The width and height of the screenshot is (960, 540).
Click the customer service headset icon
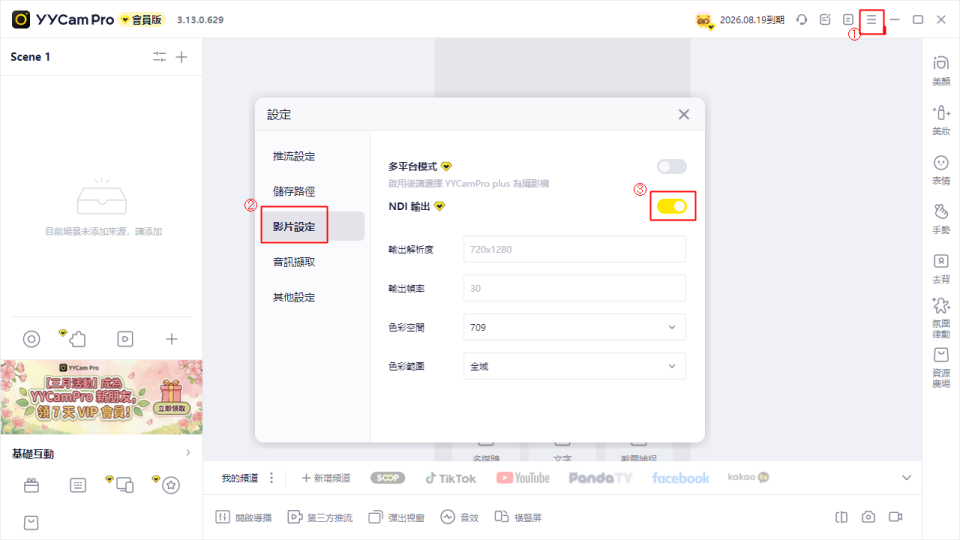point(801,19)
